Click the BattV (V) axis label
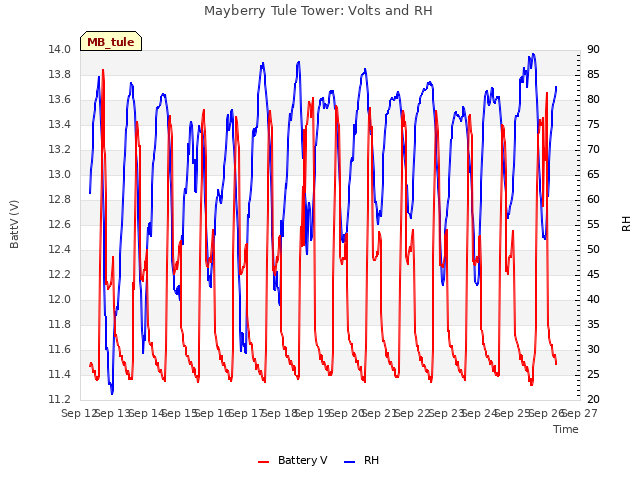 (x=14, y=224)
